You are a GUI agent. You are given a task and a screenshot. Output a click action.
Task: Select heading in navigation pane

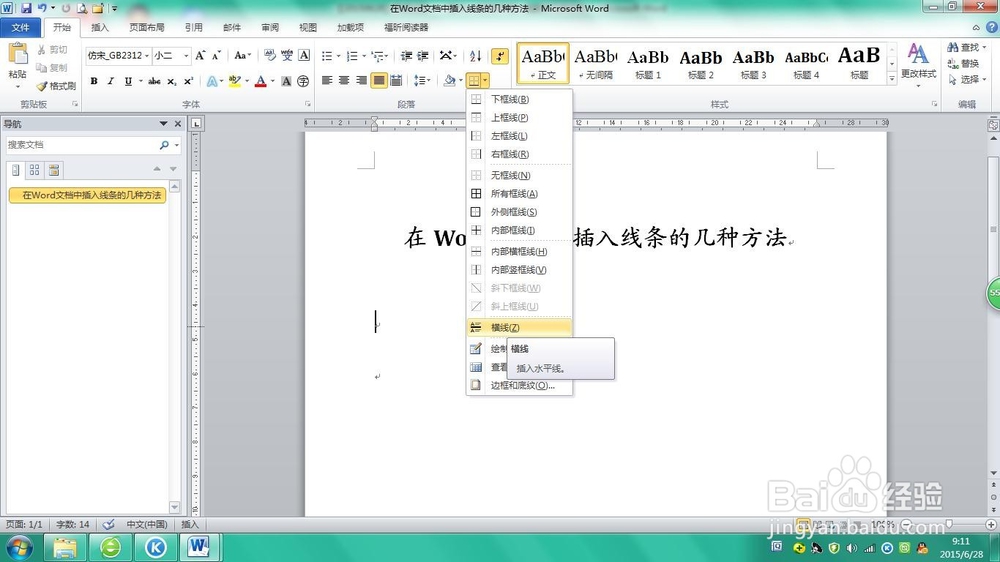point(87,195)
